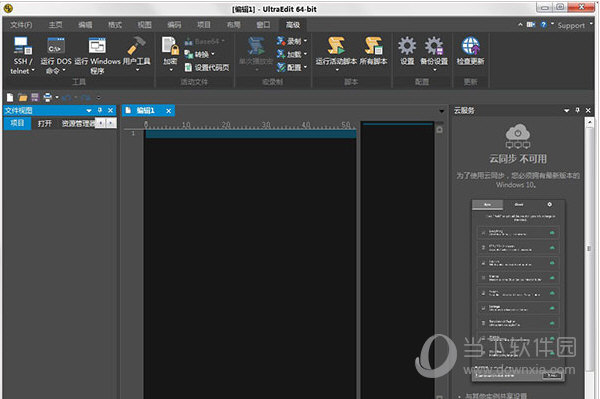600x399 pixels.
Task: Click print icon in quick toolbar
Action: coord(47,98)
